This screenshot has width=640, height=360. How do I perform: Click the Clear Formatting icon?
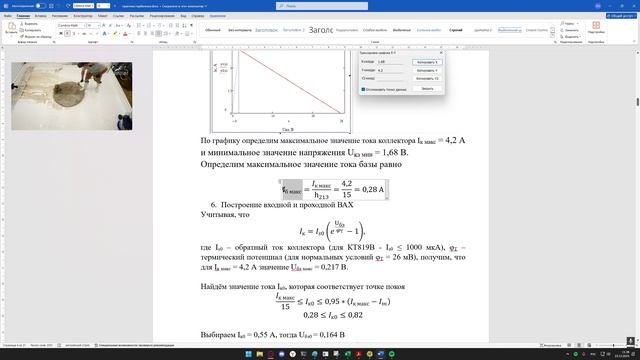pos(129,25)
